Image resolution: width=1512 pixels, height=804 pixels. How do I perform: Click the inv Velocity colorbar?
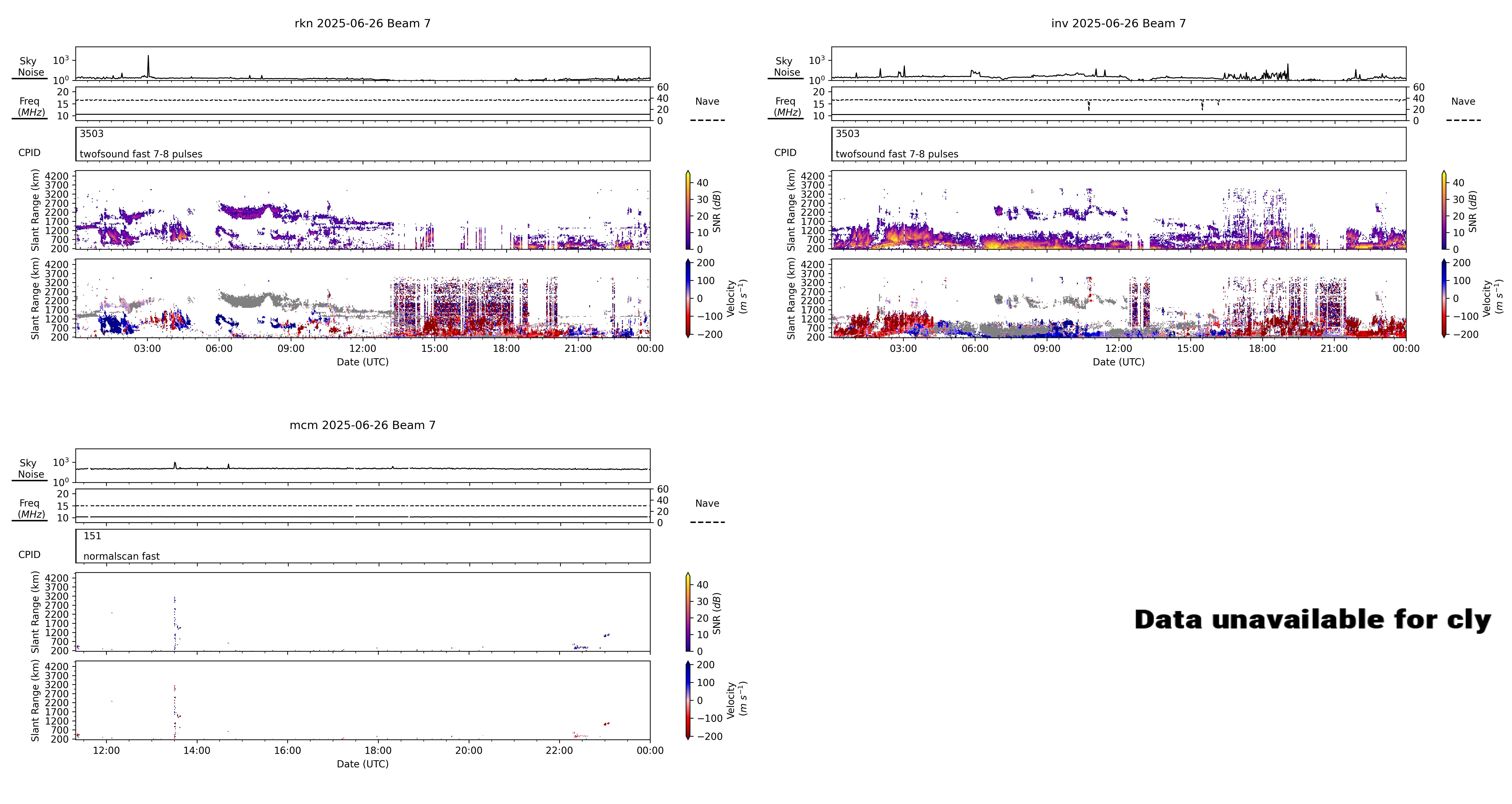coord(1444,298)
